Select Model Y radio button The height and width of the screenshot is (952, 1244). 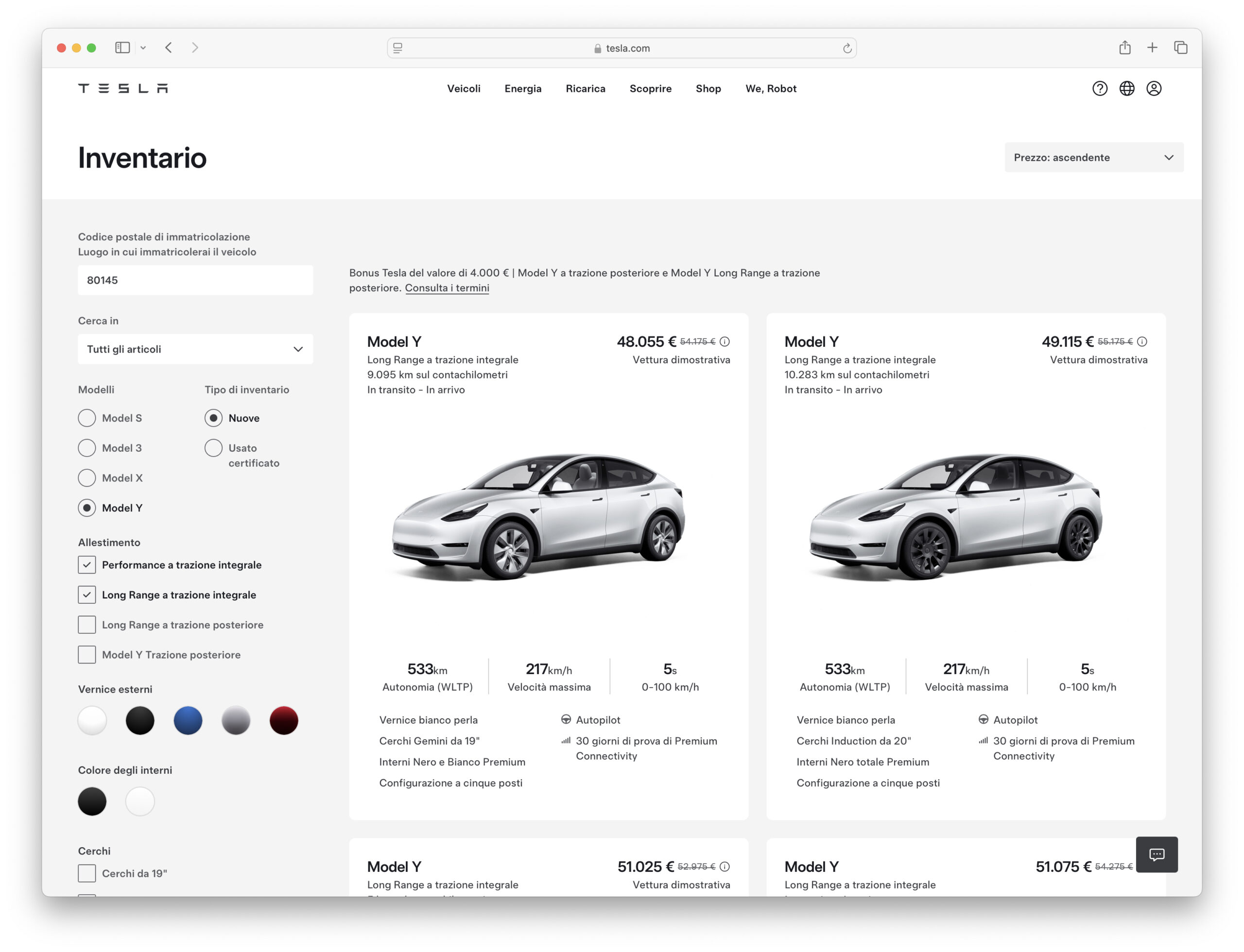(x=87, y=508)
